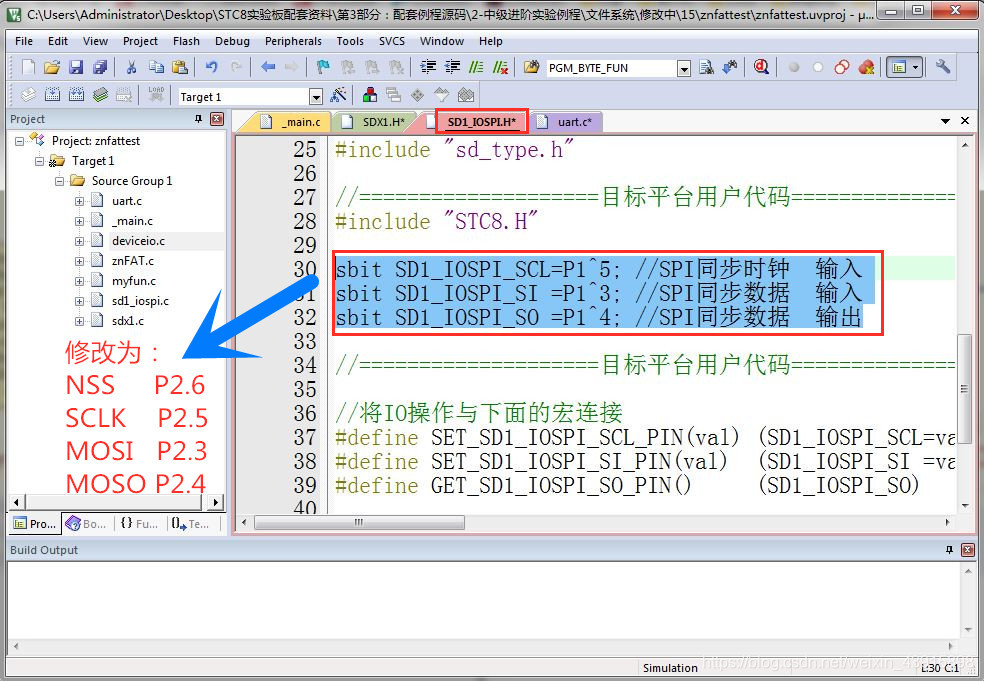
Task: Close the active editor tab with X
Action: (x=965, y=121)
